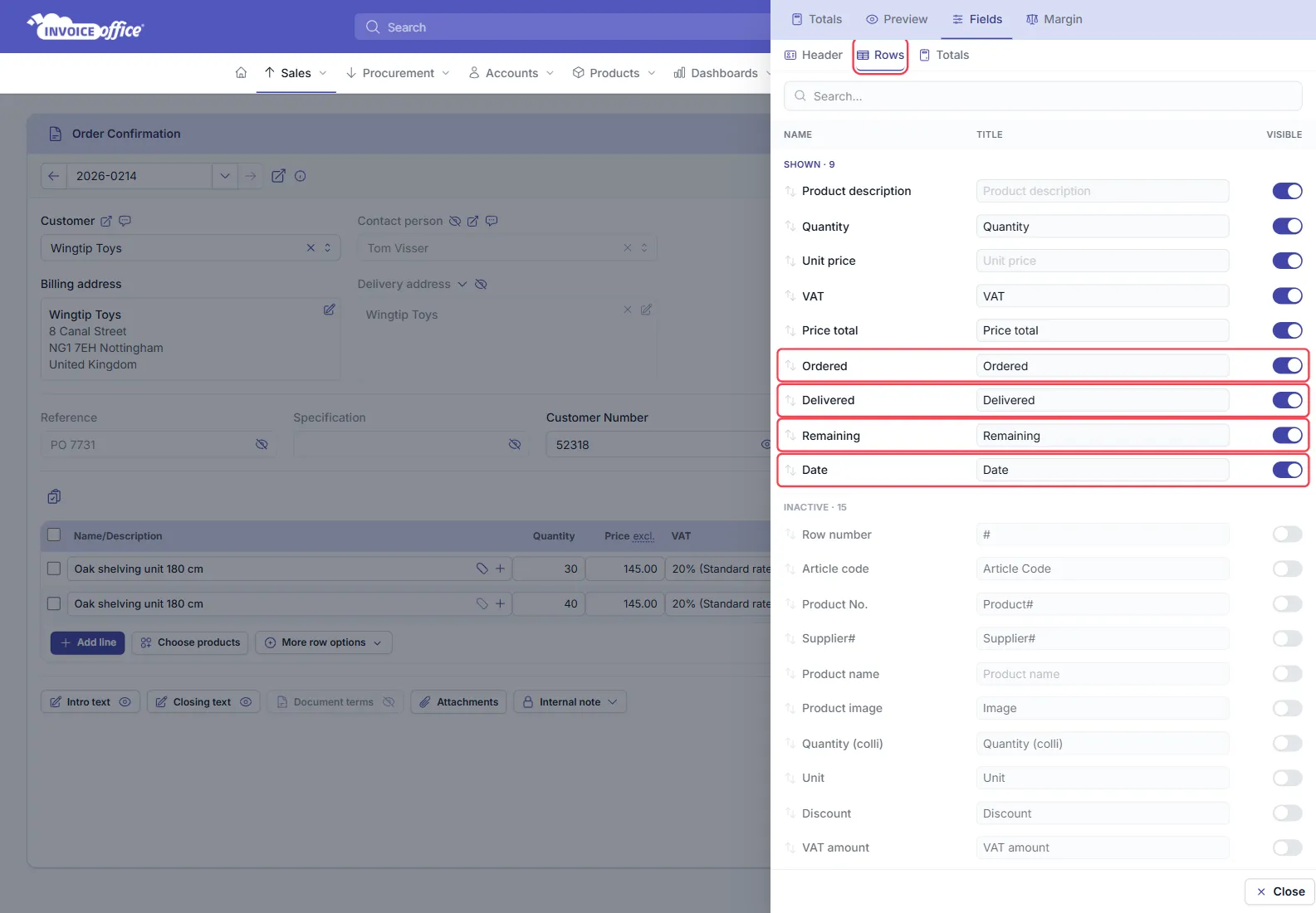Click the copy rows icon above table
1316x913 pixels.
(x=54, y=496)
